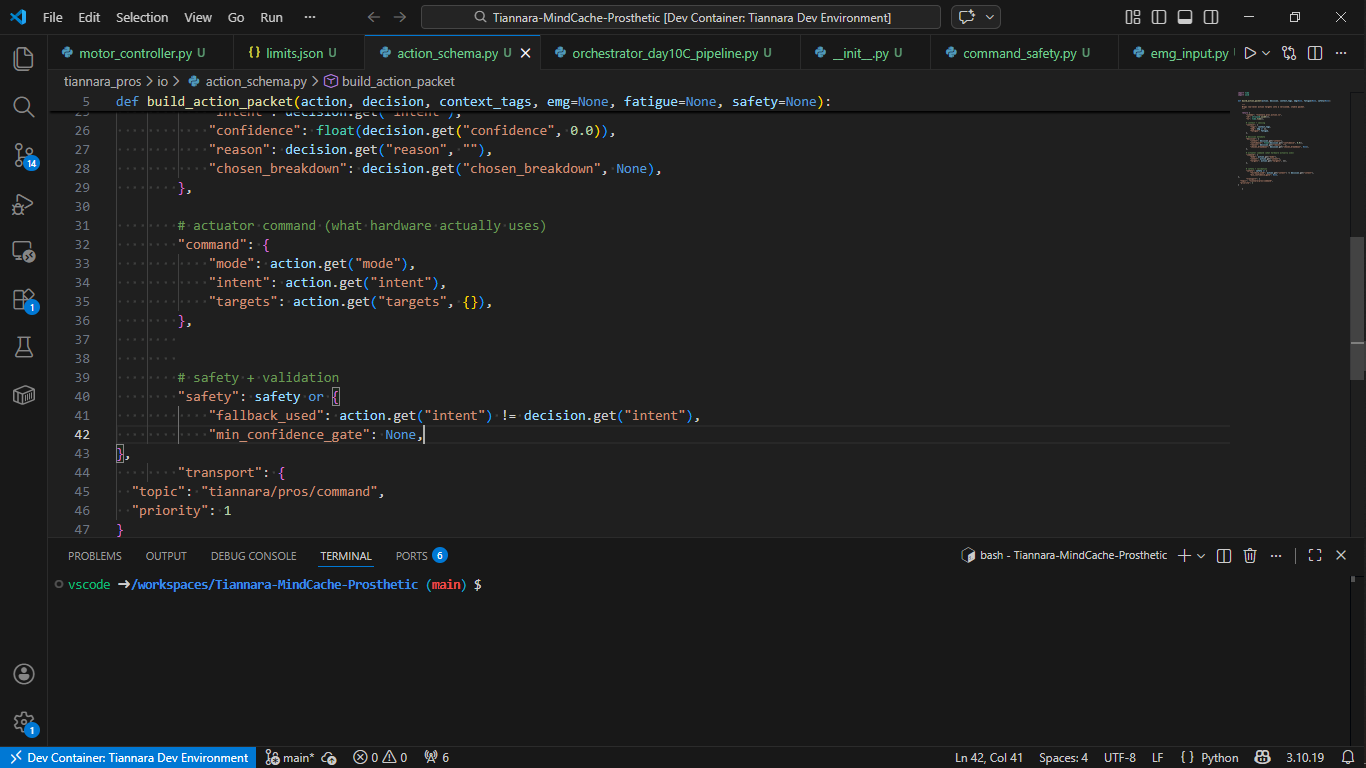
Task: Kill the terminal using the trash icon
Action: tap(1250, 555)
